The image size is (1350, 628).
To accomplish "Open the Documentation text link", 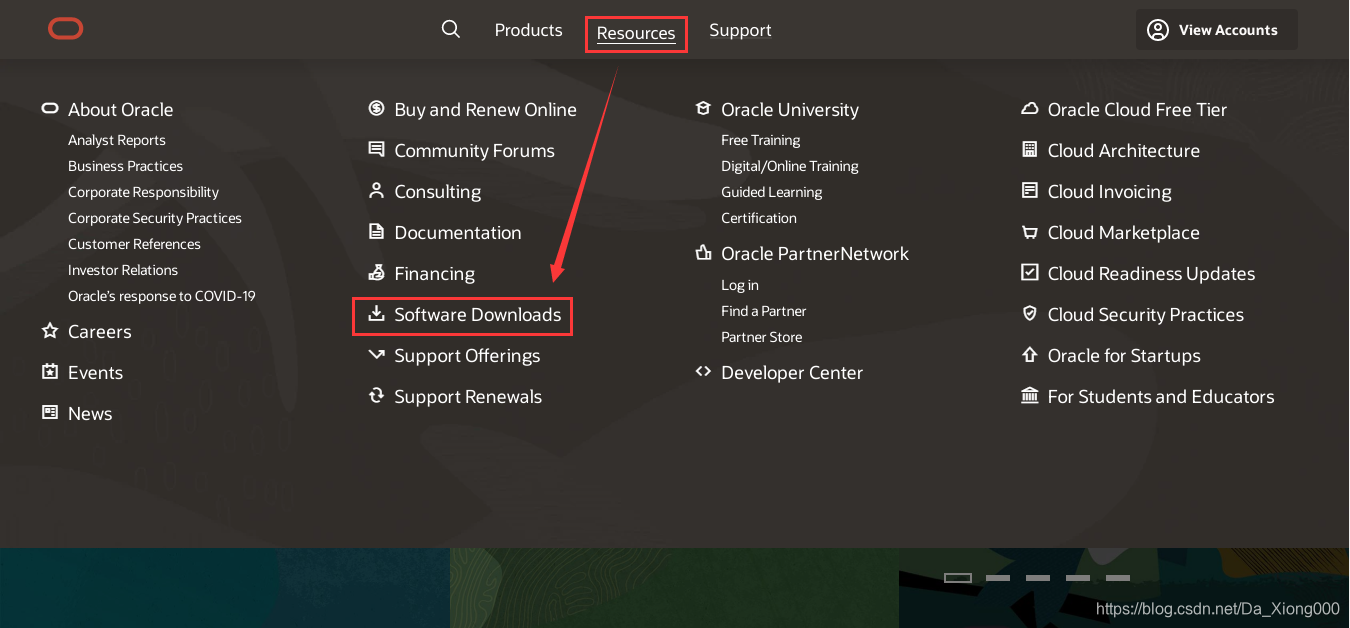I will click(x=458, y=232).
